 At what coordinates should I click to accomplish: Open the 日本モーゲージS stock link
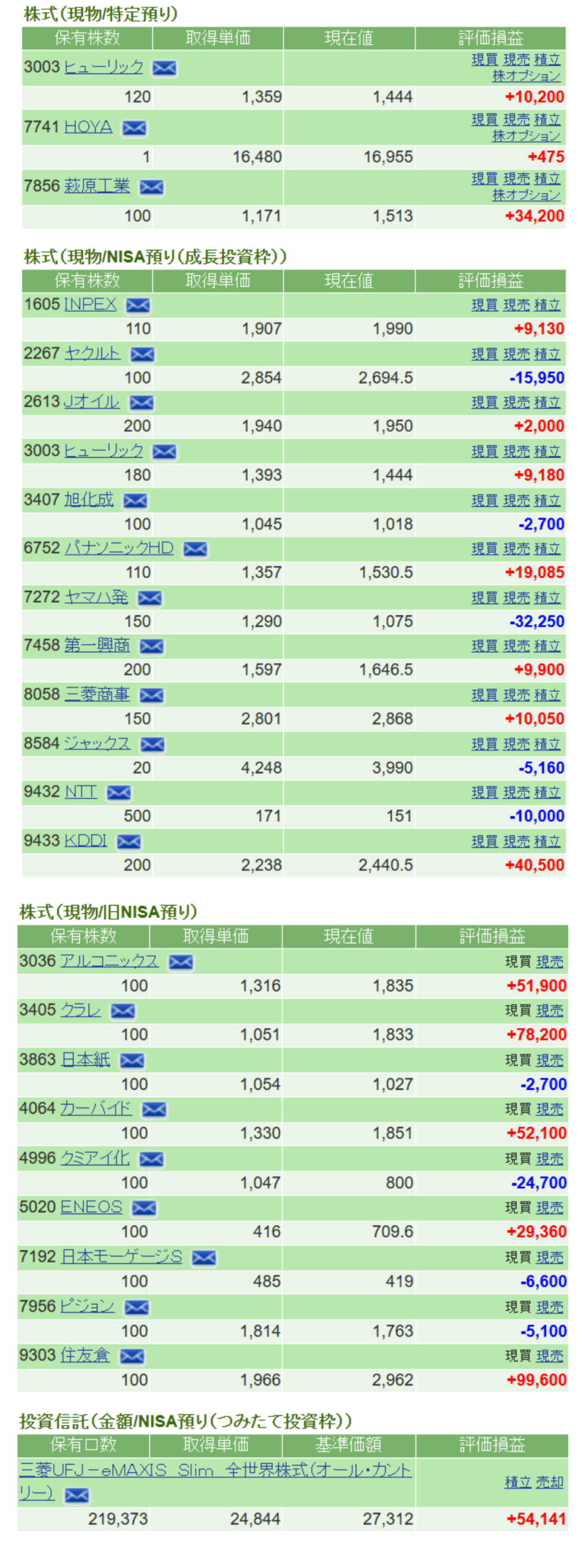click(x=122, y=1257)
